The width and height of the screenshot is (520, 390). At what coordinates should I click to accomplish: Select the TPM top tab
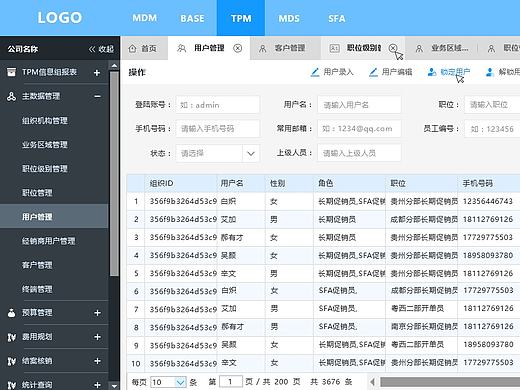pos(241,18)
